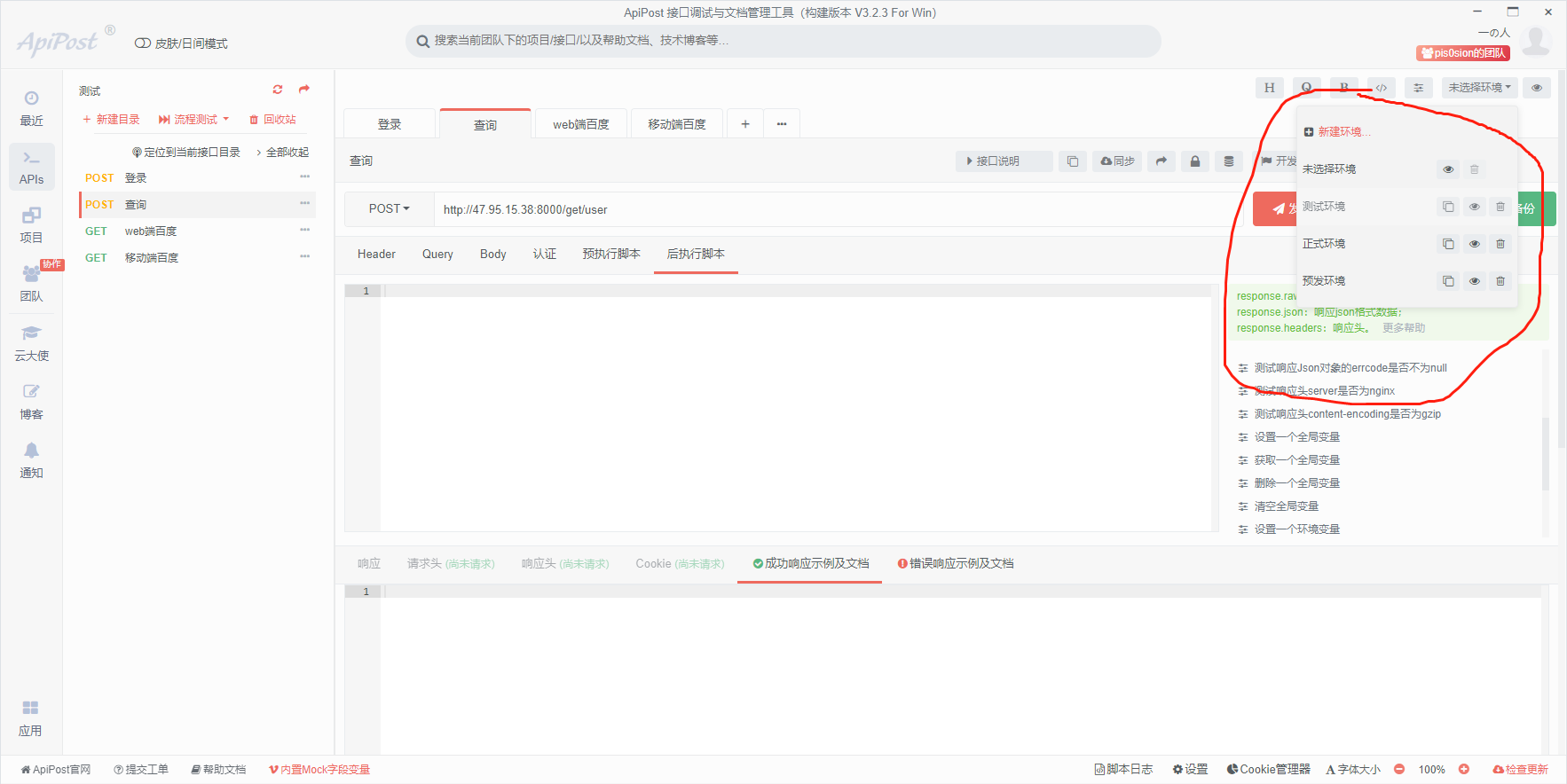Image resolution: width=1567 pixels, height=784 pixels.
Task: Open more options for 查询 API row
Action: [x=304, y=204]
